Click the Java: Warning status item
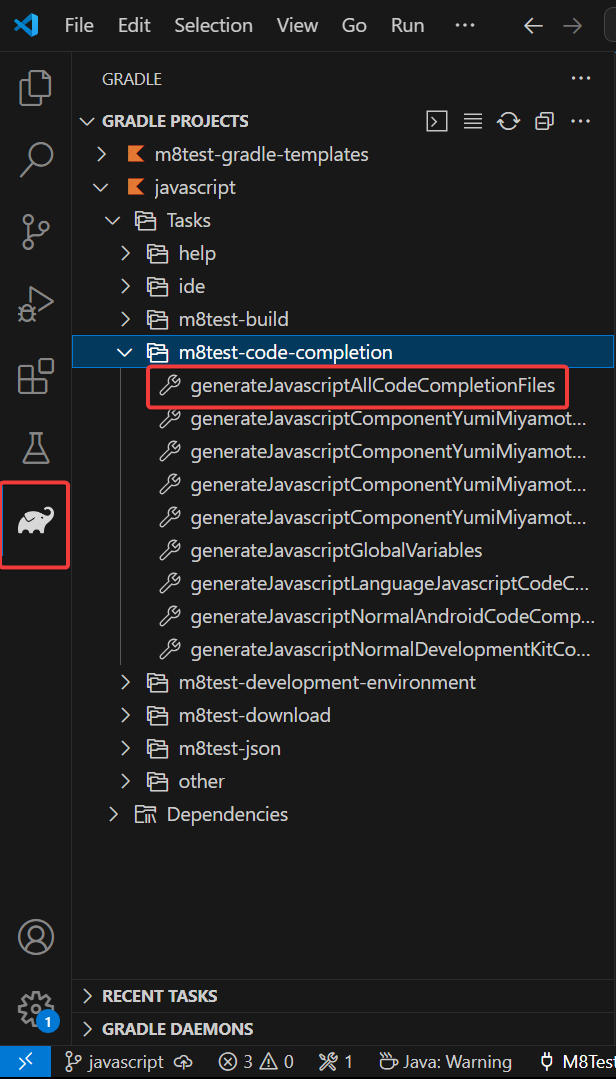The height and width of the screenshot is (1079, 616). [x=446, y=1062]
